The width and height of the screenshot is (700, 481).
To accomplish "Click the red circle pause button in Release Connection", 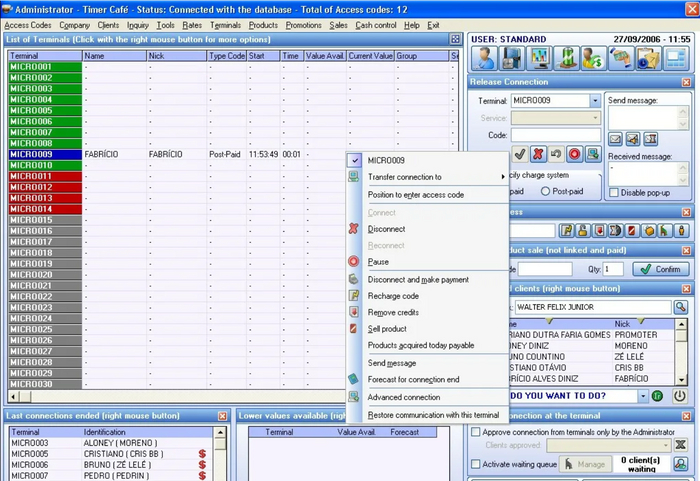I will pyautogui.click(x=575, y=155).
